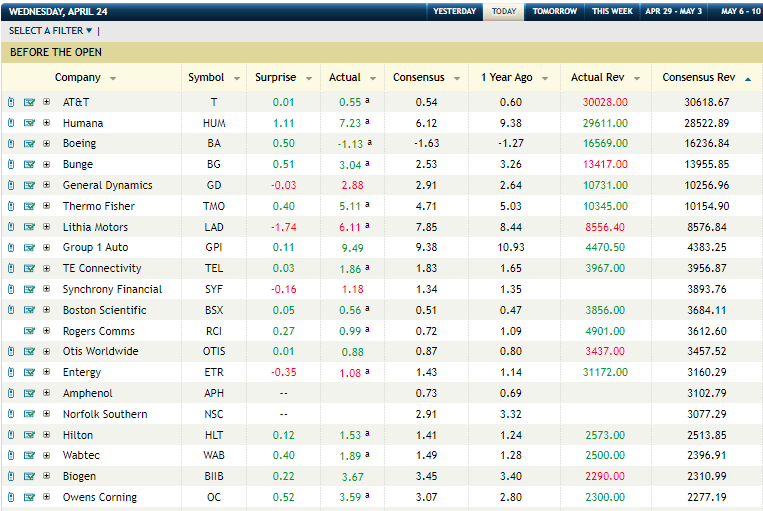Screen dimensions: 763x511
Task: Expand the Boeing row details
Action: coord(47,144)
